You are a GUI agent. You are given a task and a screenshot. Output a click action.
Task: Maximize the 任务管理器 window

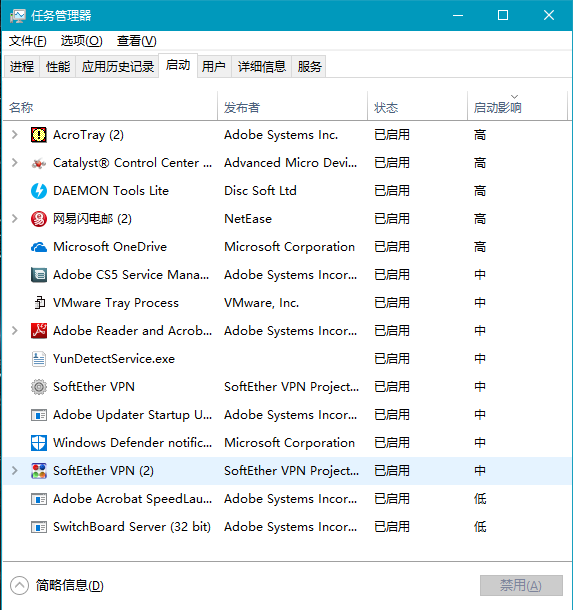pos(503,16)
